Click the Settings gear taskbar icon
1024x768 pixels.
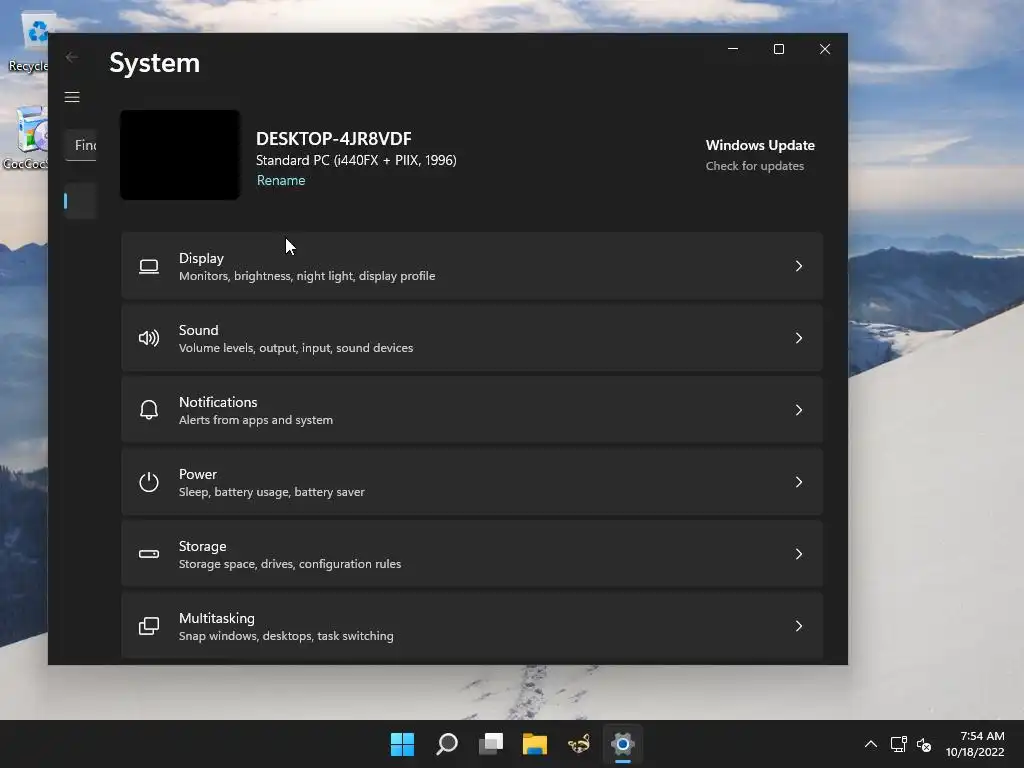[x=623, y=744]
